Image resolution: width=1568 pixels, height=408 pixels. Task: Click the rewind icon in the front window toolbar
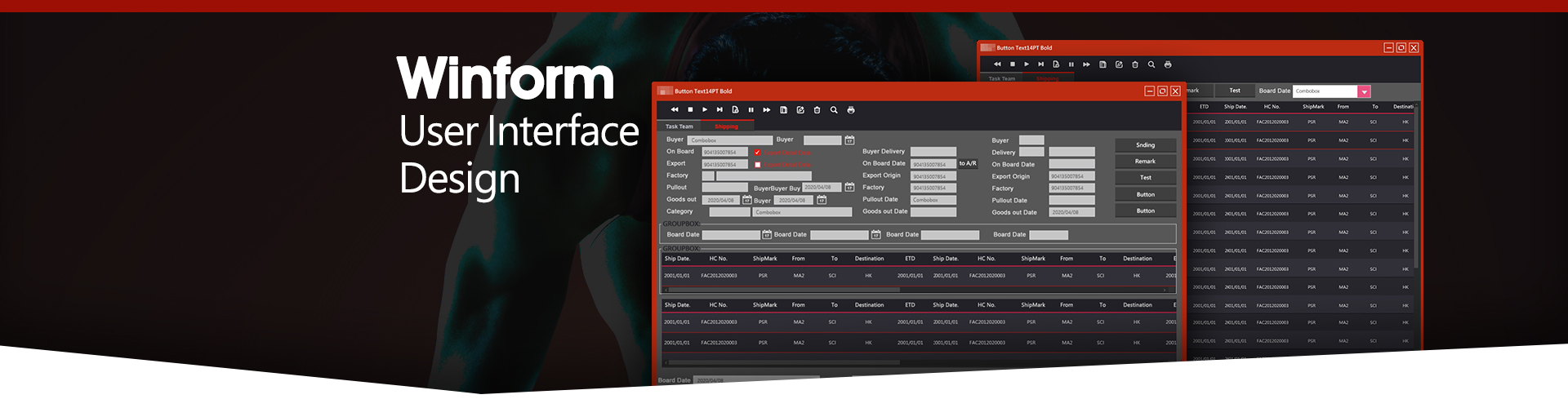point(675,110)
